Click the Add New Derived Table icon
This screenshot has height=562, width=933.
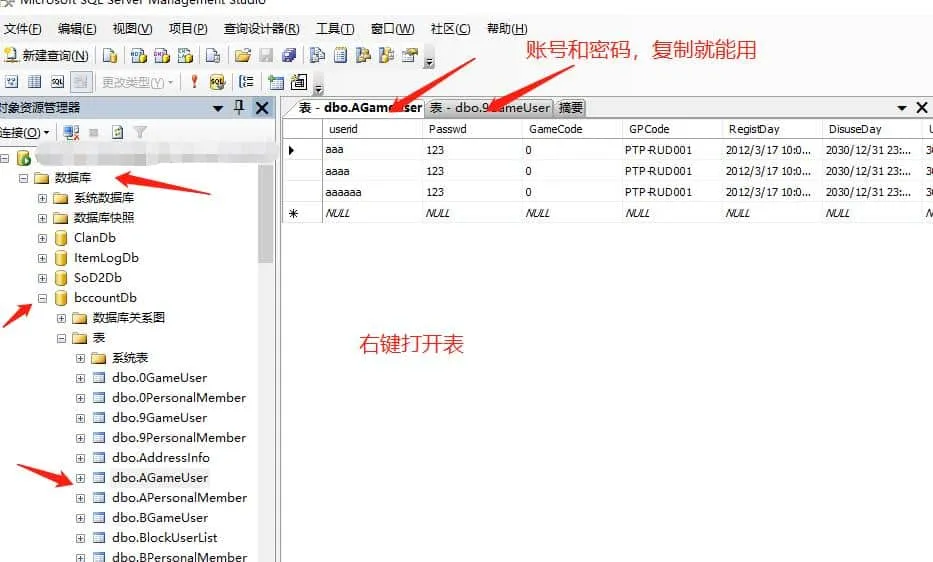pos(299,82)
